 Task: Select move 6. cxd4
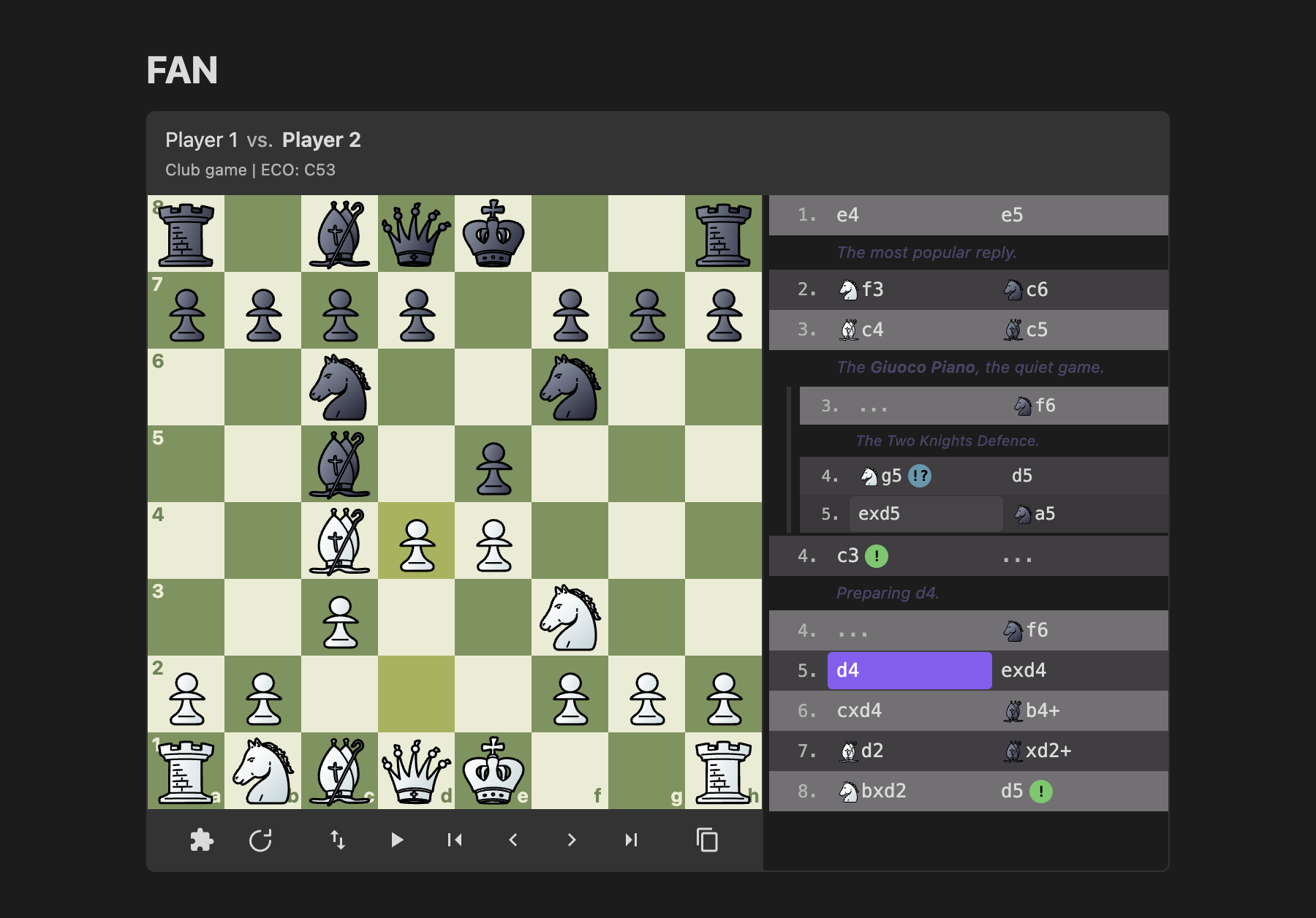[909, 710]
